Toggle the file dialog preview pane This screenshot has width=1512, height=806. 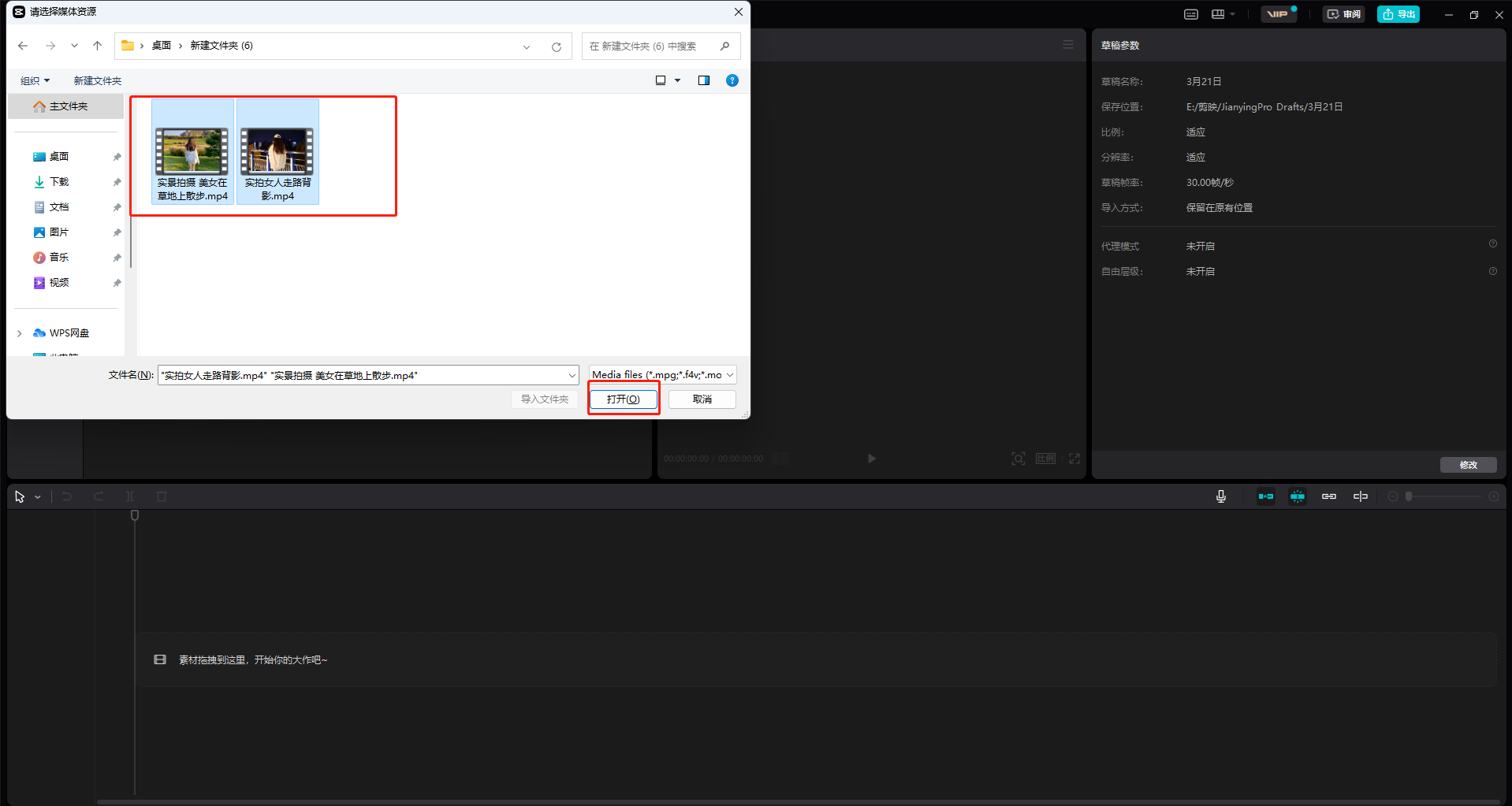[x=704, y=80]
